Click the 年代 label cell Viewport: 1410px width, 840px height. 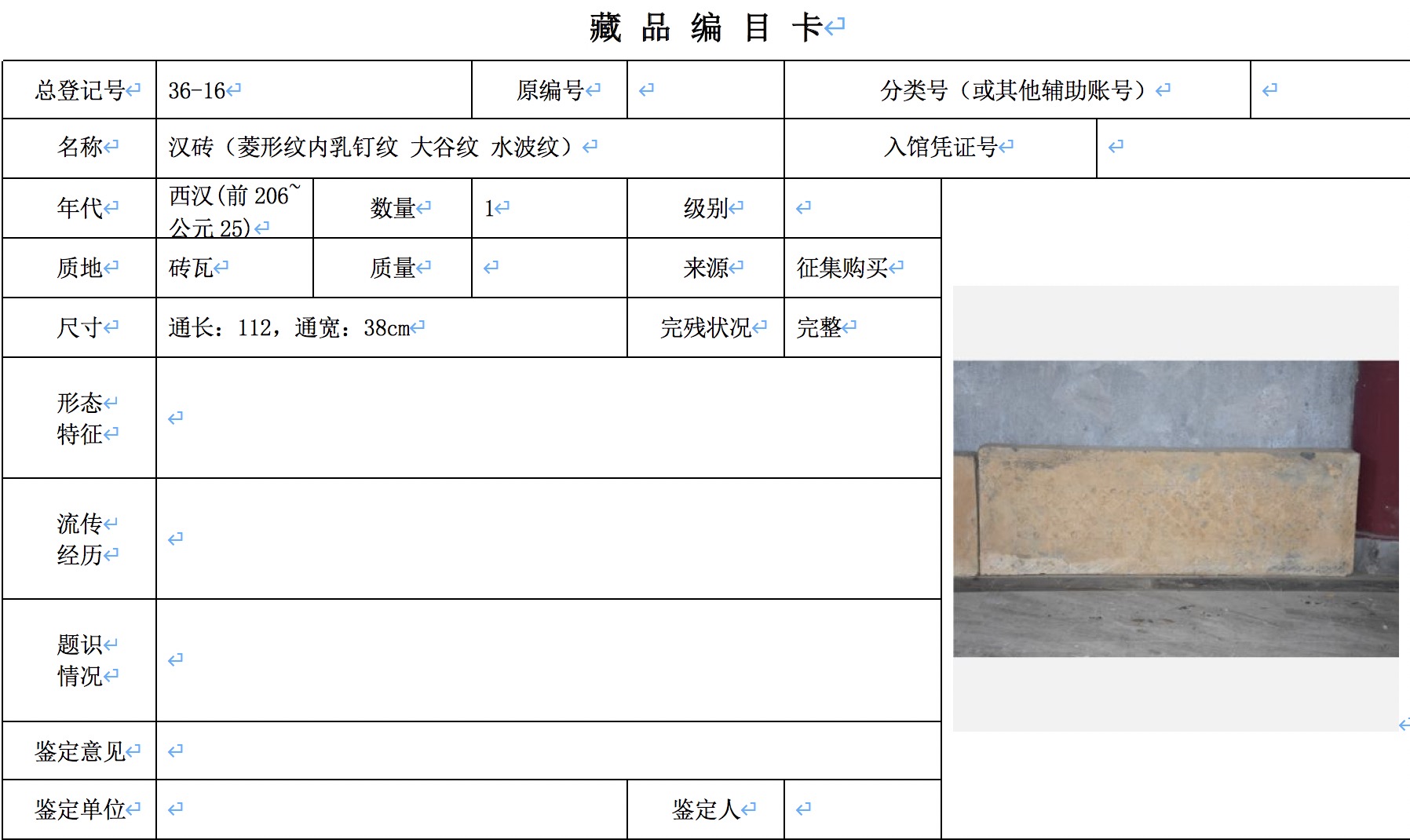tap(79, 208)
